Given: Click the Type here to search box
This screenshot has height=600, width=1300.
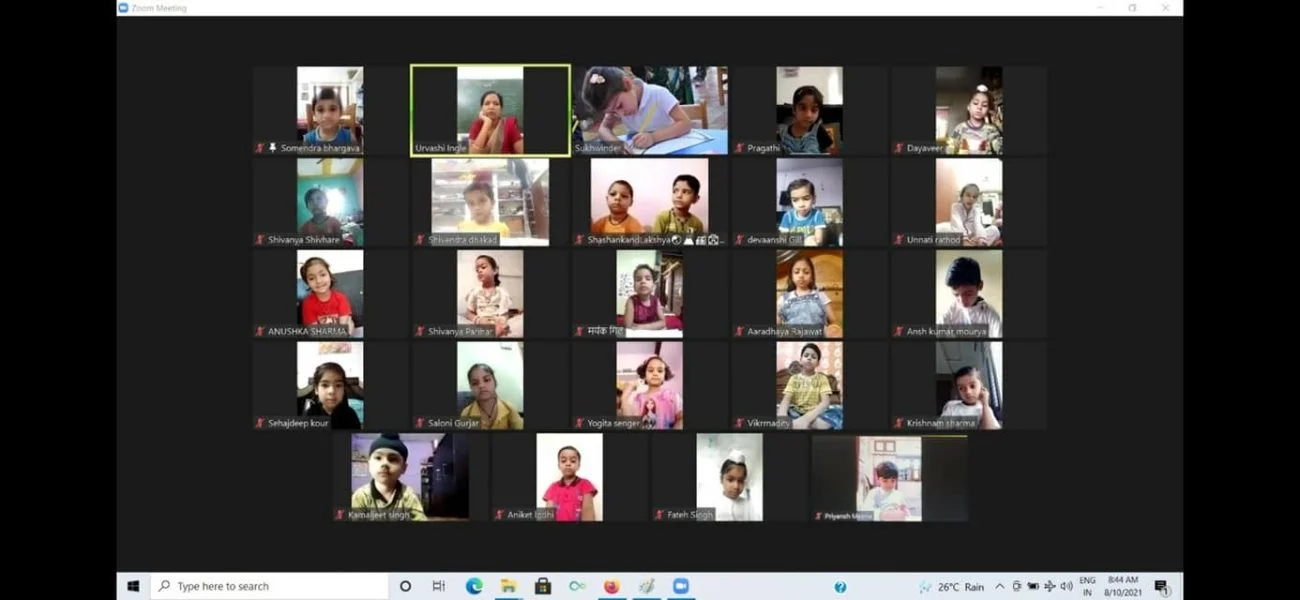Looking at the screenshot, I should [x=270, y=586].
